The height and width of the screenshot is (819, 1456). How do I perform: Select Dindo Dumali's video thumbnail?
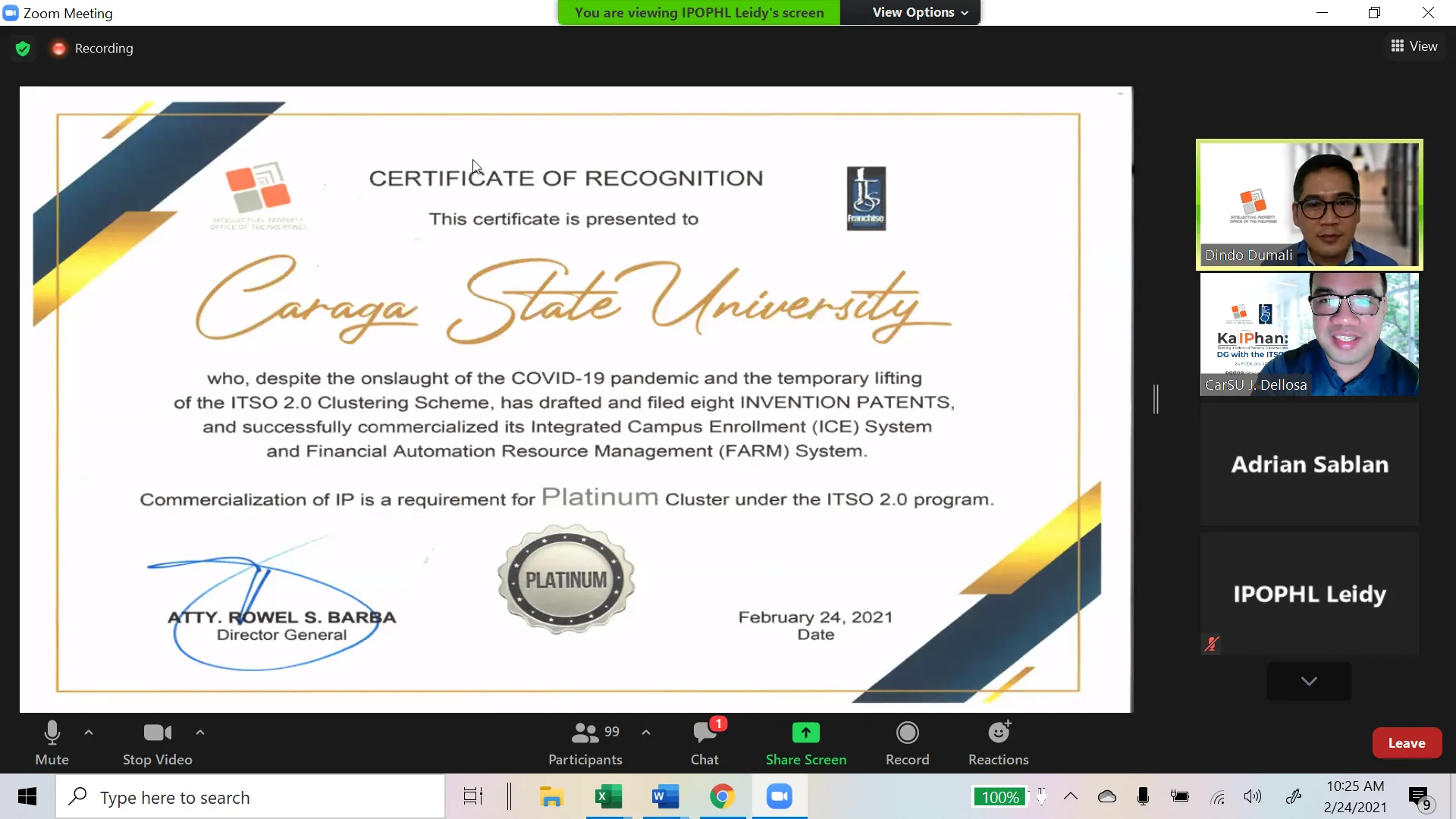[1309, 205]
